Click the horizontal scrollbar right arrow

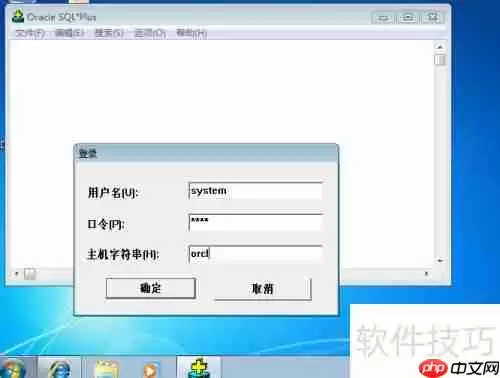click(x=426, y=274)
